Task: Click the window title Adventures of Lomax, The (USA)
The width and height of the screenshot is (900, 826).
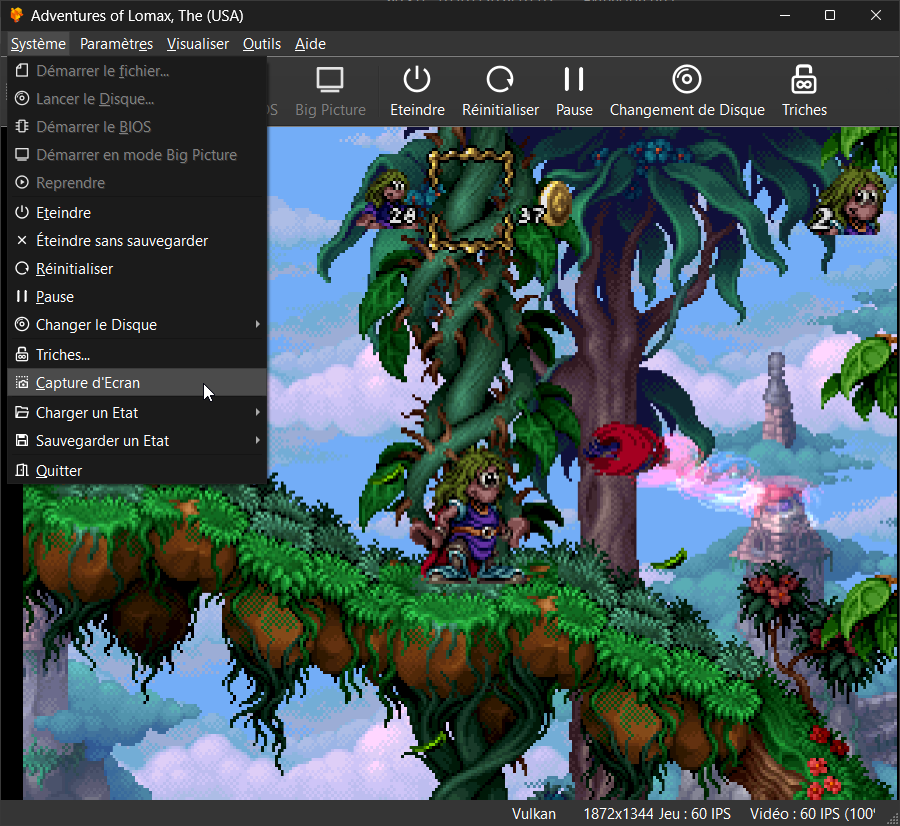Action: pyautogui.click(x=137, y=15)
